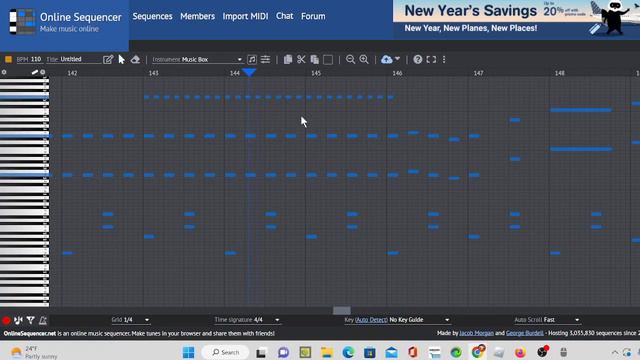Select the arrow selection tool
The height and width of the screenshot is (360, 640).
point(122,60)
